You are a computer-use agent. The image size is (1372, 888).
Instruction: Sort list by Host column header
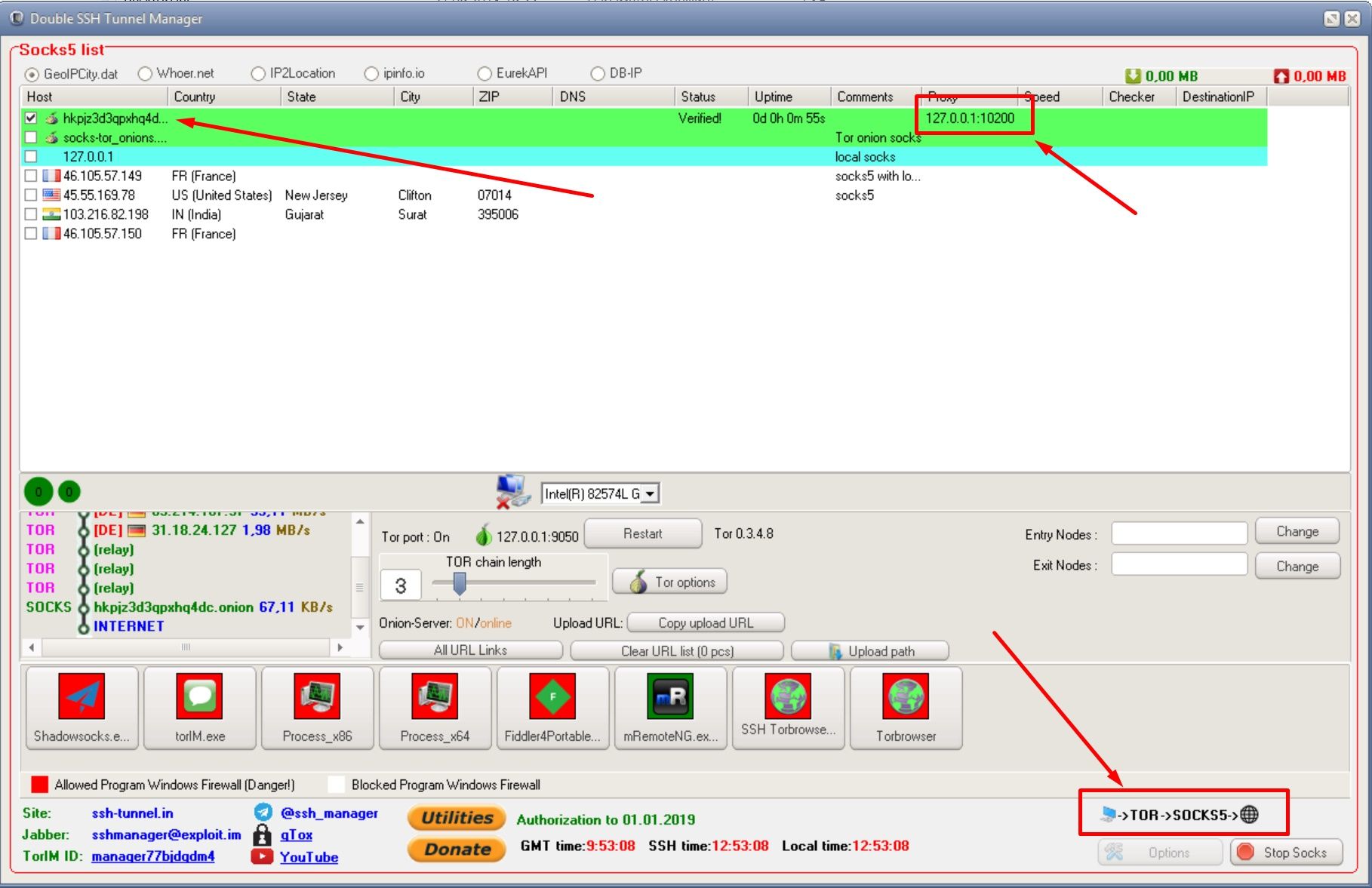pyautogui.click(x=94, y=97)
